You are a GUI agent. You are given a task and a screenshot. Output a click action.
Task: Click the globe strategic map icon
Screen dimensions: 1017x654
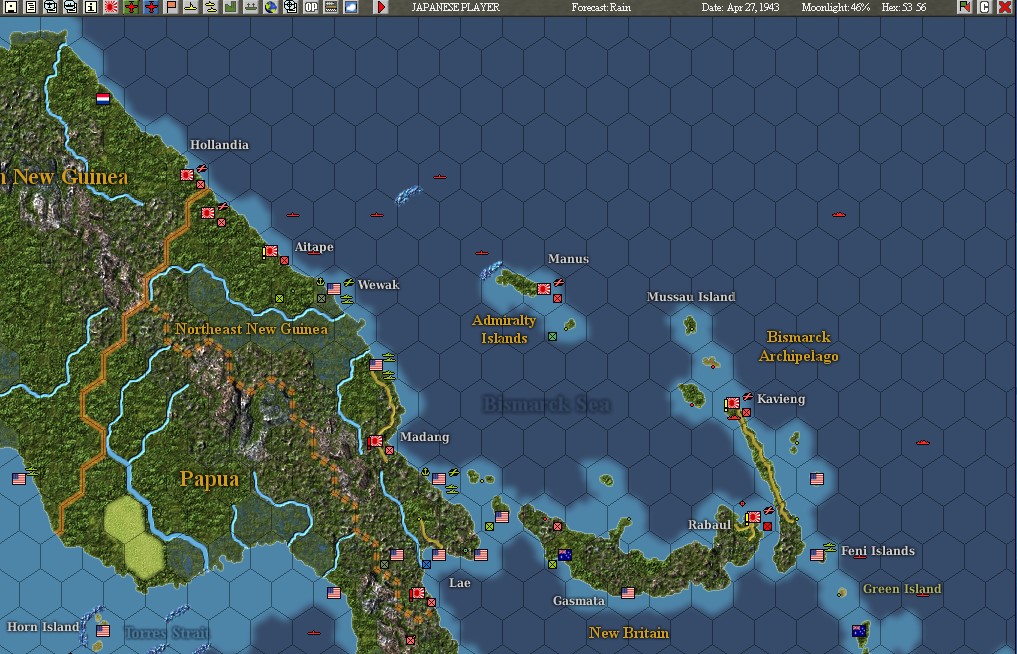272,9
